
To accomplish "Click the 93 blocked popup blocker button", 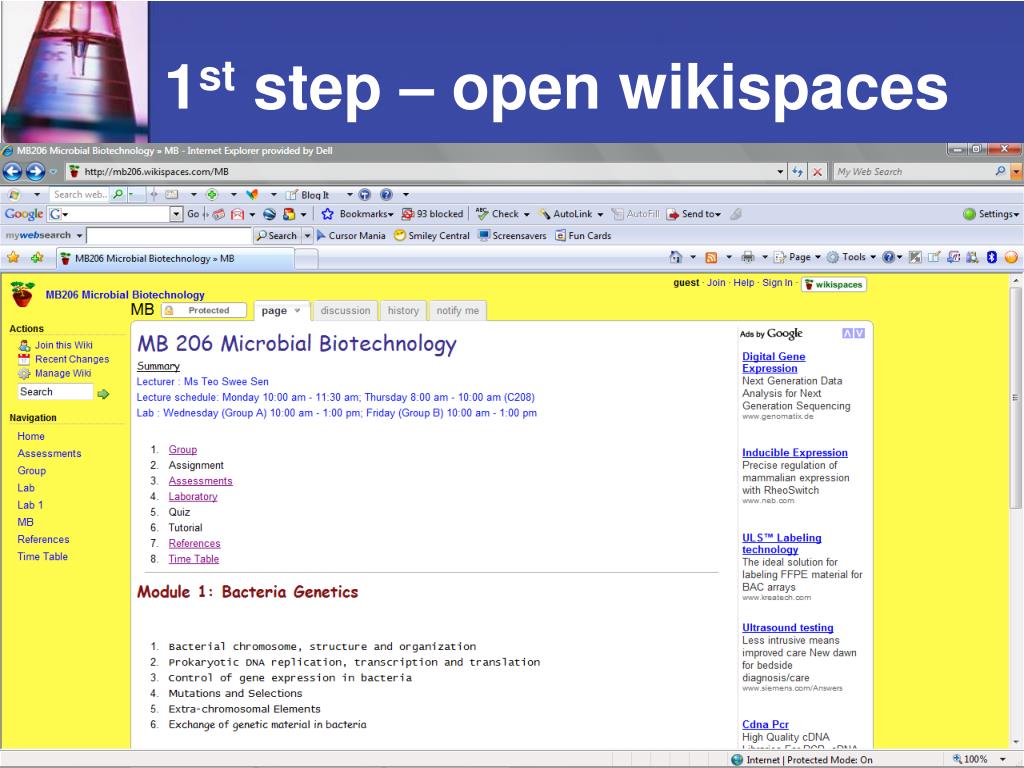I will (432, 214).
